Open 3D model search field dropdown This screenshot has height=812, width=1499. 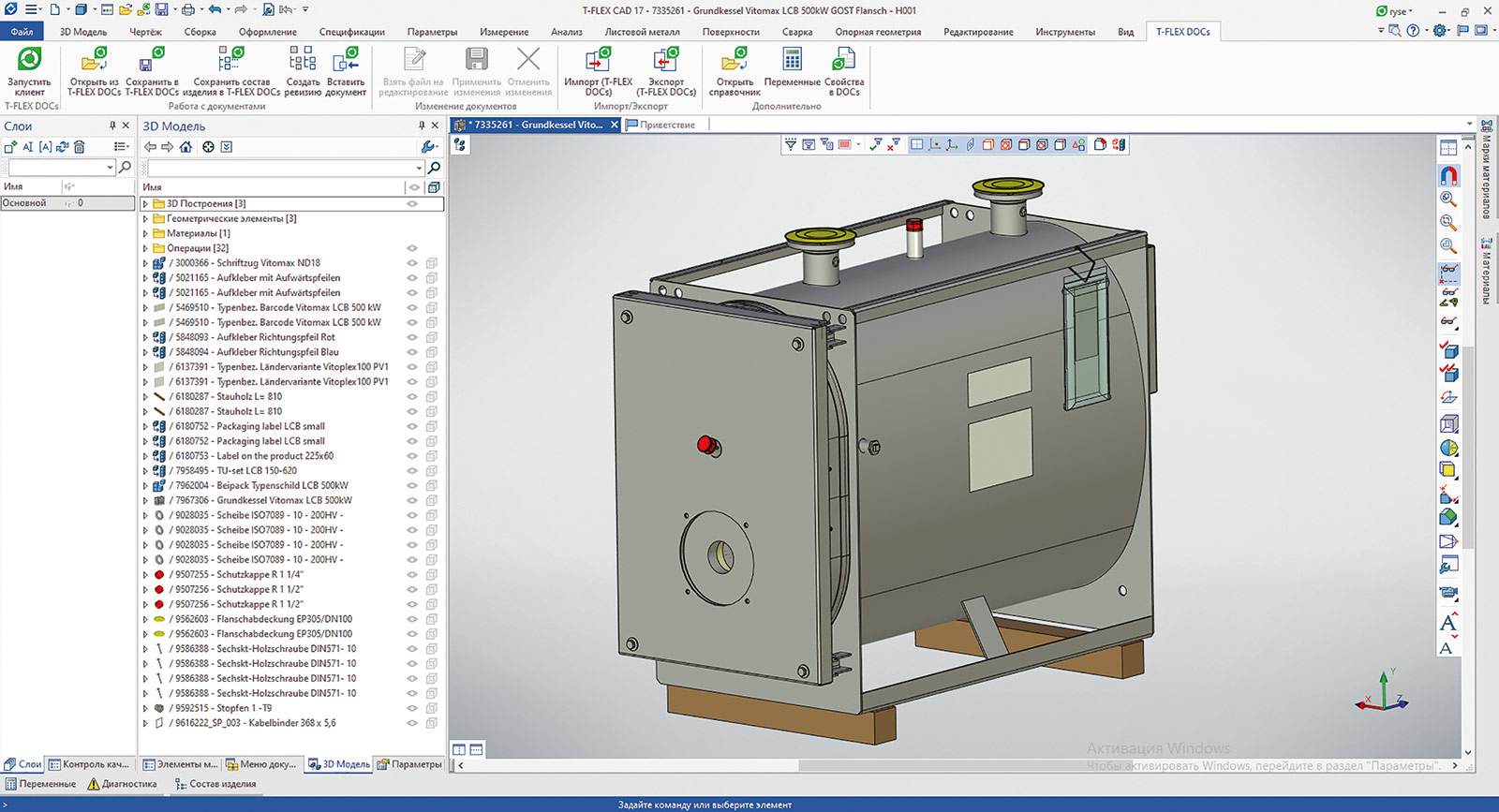click(419, 168)
